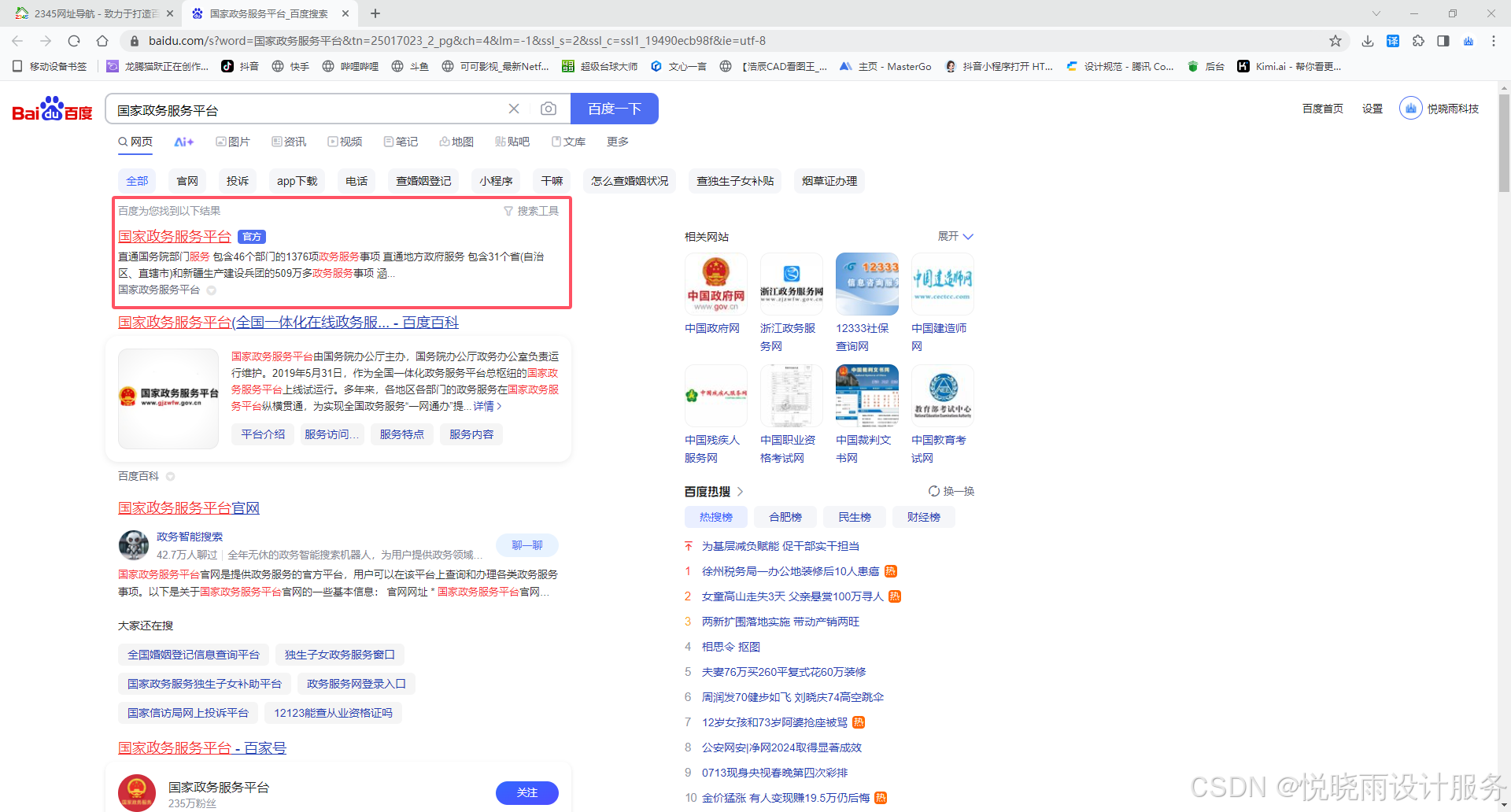
Task: Search related 全国婚姻登记信息查询平台
Action: 194,655
